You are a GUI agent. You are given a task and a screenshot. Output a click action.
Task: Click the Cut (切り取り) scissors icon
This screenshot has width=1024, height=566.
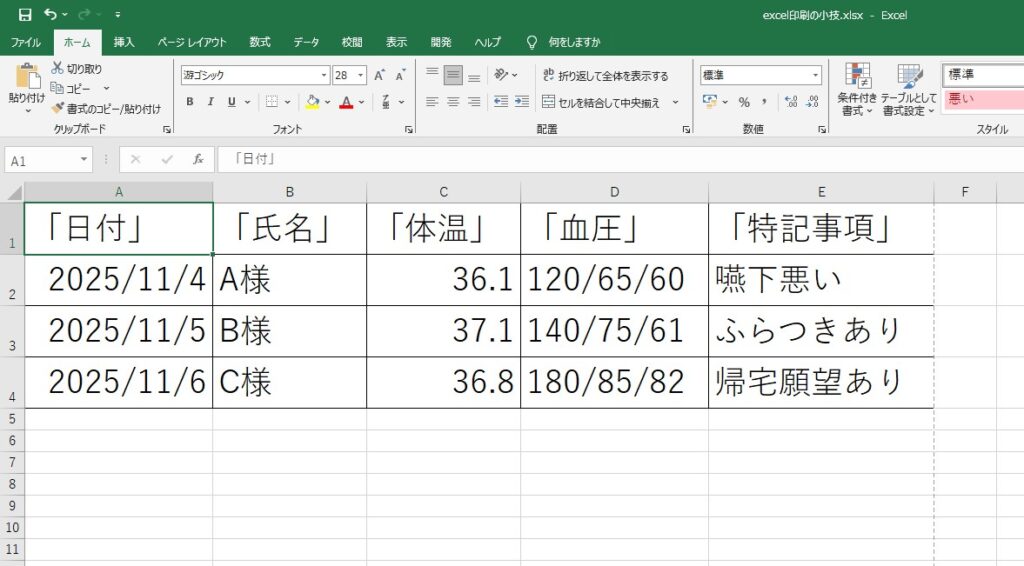57,69
